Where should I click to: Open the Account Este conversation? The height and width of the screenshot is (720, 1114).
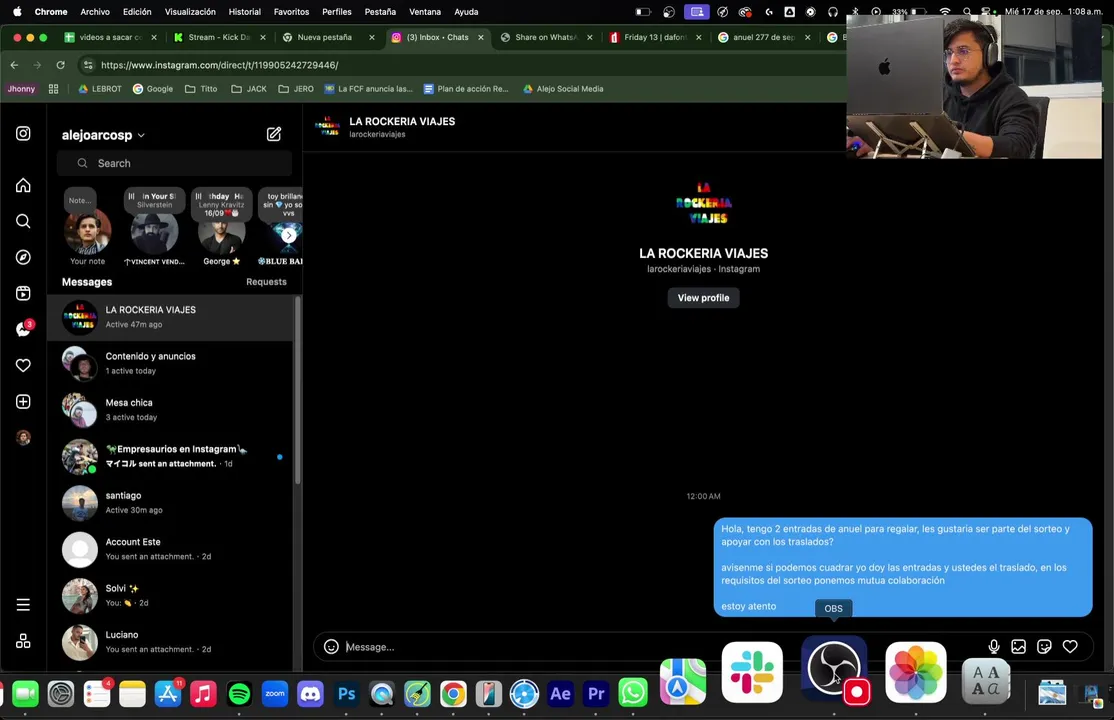[x=171, y=549]
